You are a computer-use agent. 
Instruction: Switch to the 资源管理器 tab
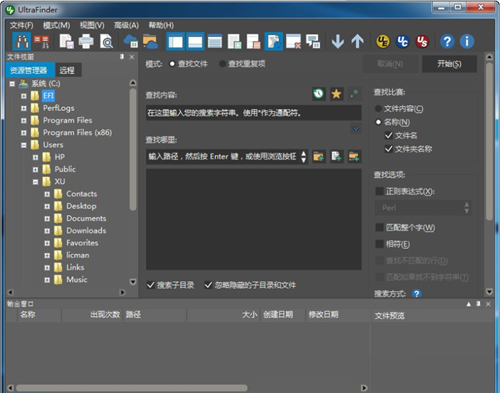[x=30, y=70]
